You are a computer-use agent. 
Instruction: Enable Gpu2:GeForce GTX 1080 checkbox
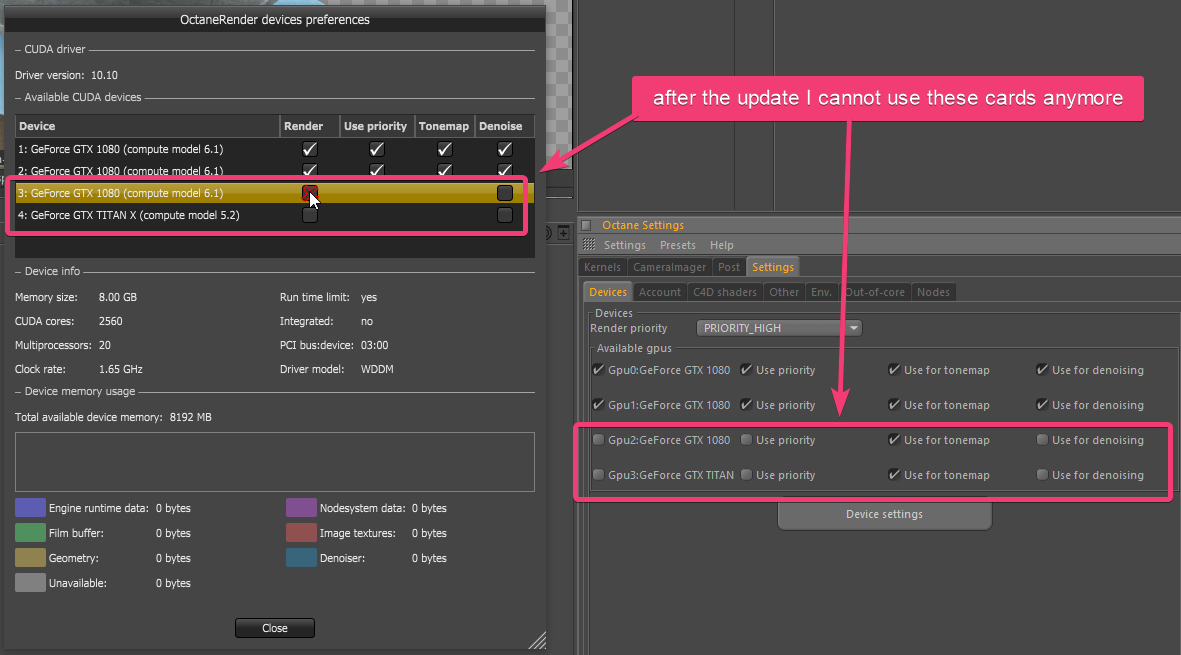click(x=598, y=440)
